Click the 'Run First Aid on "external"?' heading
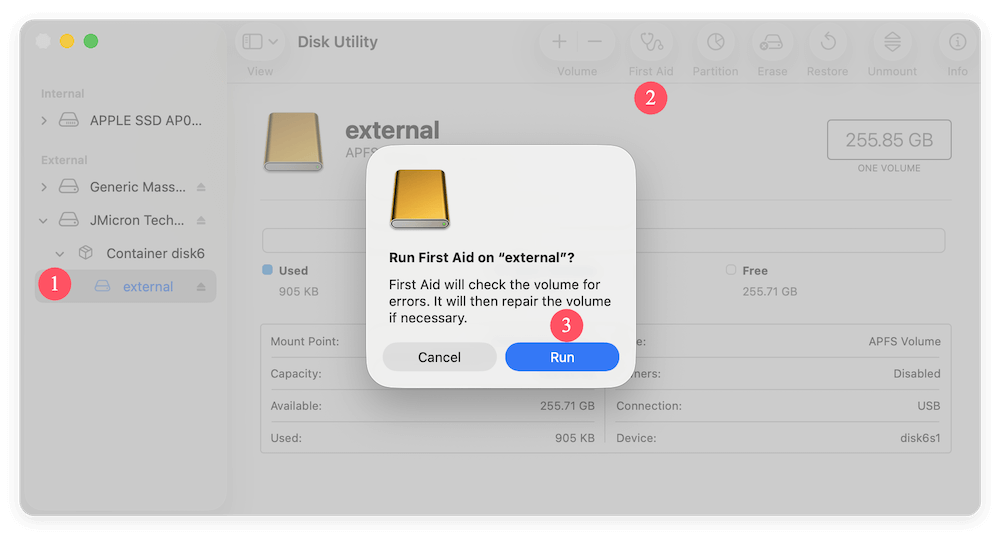 [x=482, y=258]
